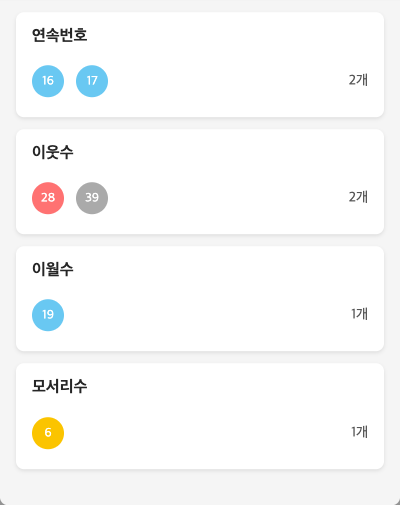Tap the blue number 17 ball
400x505 pixels.
coord(92,81)
